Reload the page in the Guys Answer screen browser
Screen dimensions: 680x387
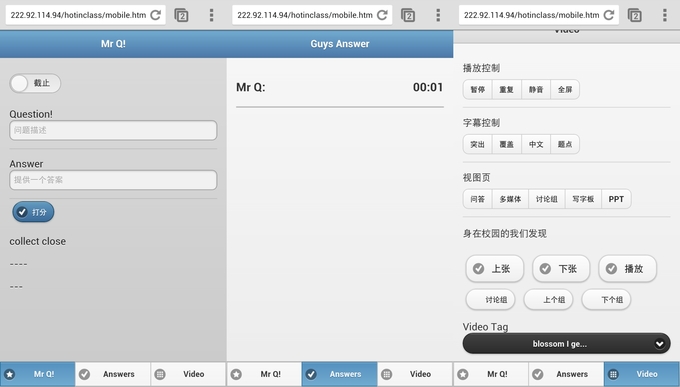[382, 15]
